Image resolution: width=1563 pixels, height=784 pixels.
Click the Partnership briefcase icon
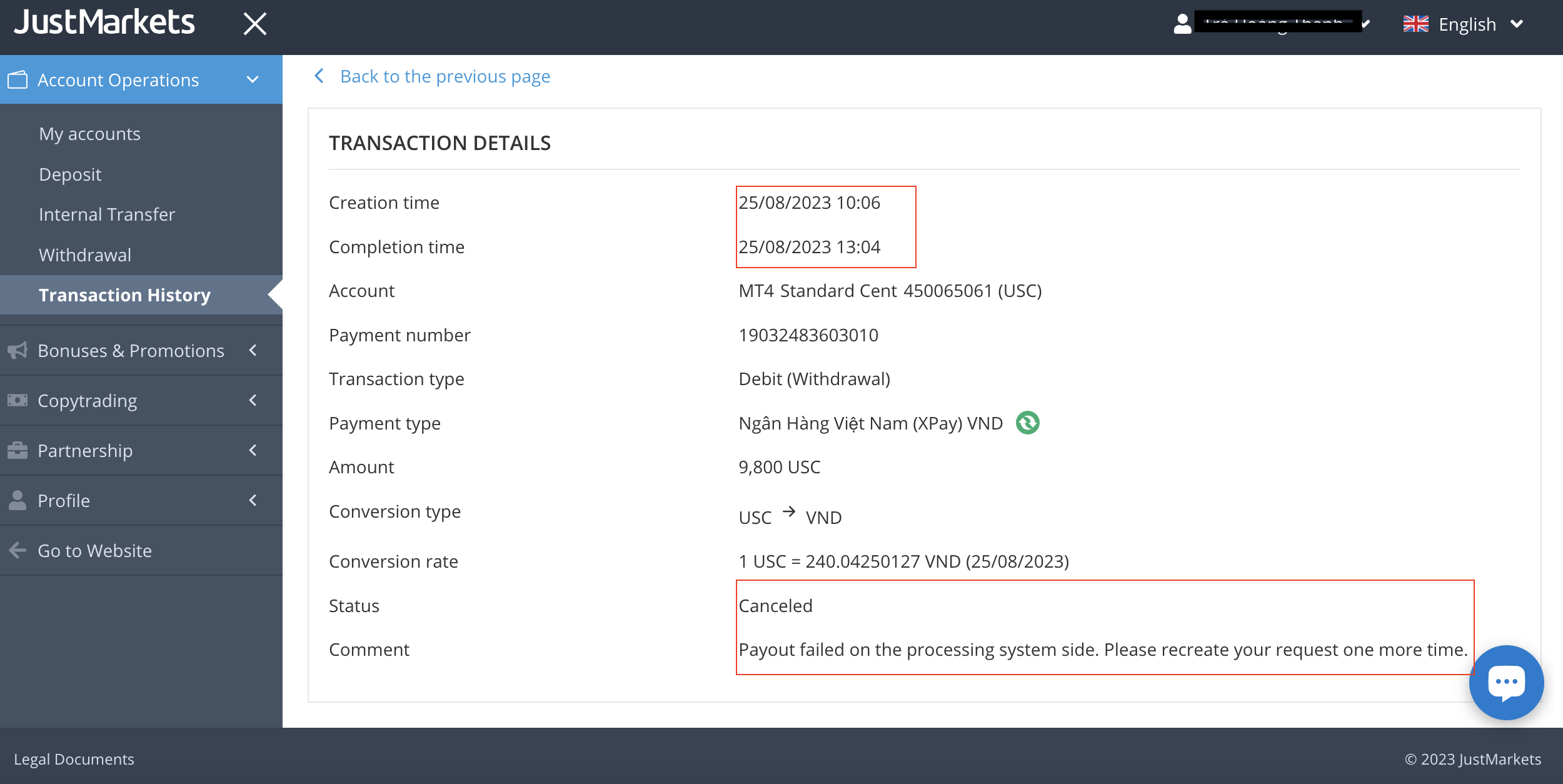click(x=18, y=451)
